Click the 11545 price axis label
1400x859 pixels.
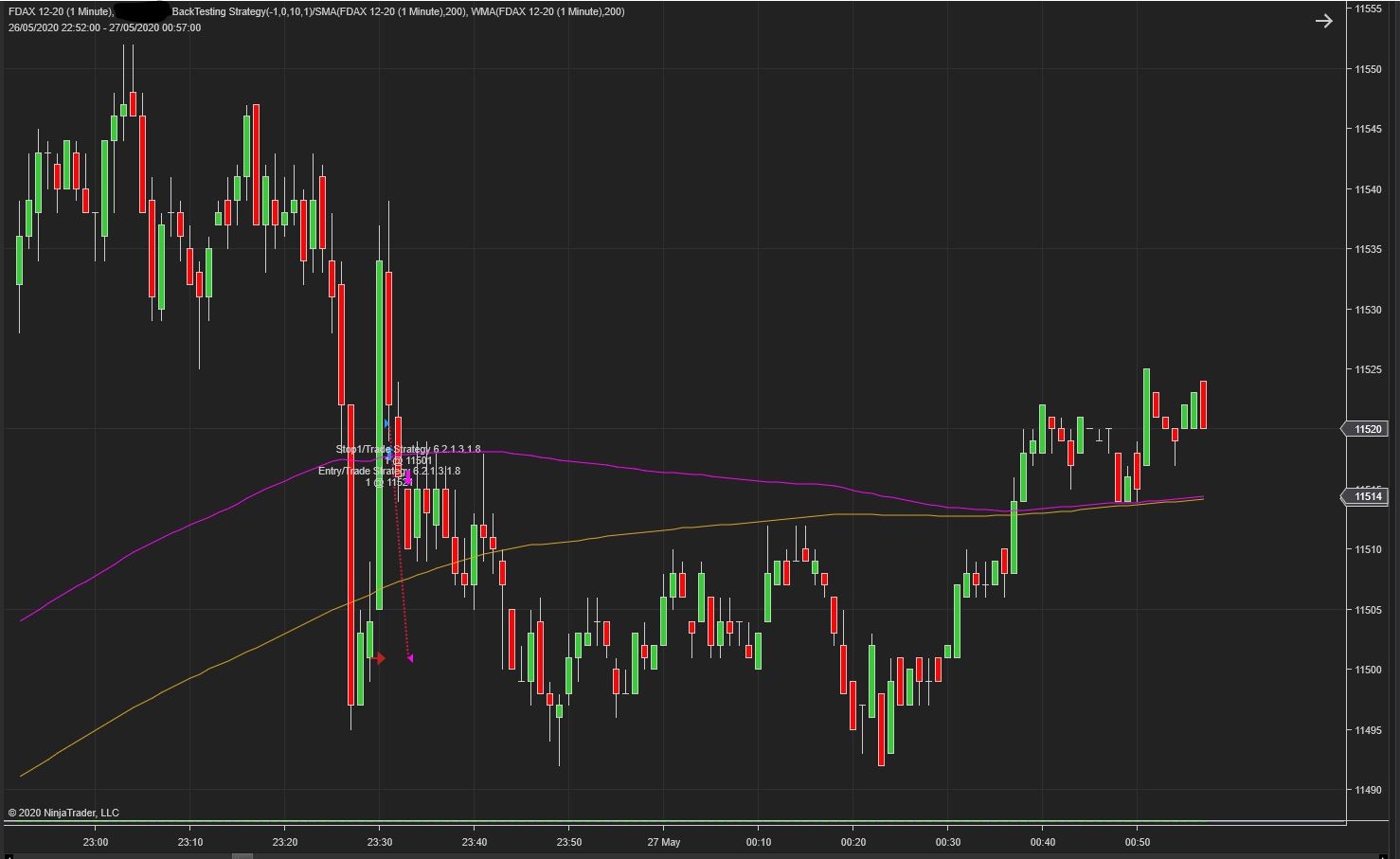(x=1368, y=129)
